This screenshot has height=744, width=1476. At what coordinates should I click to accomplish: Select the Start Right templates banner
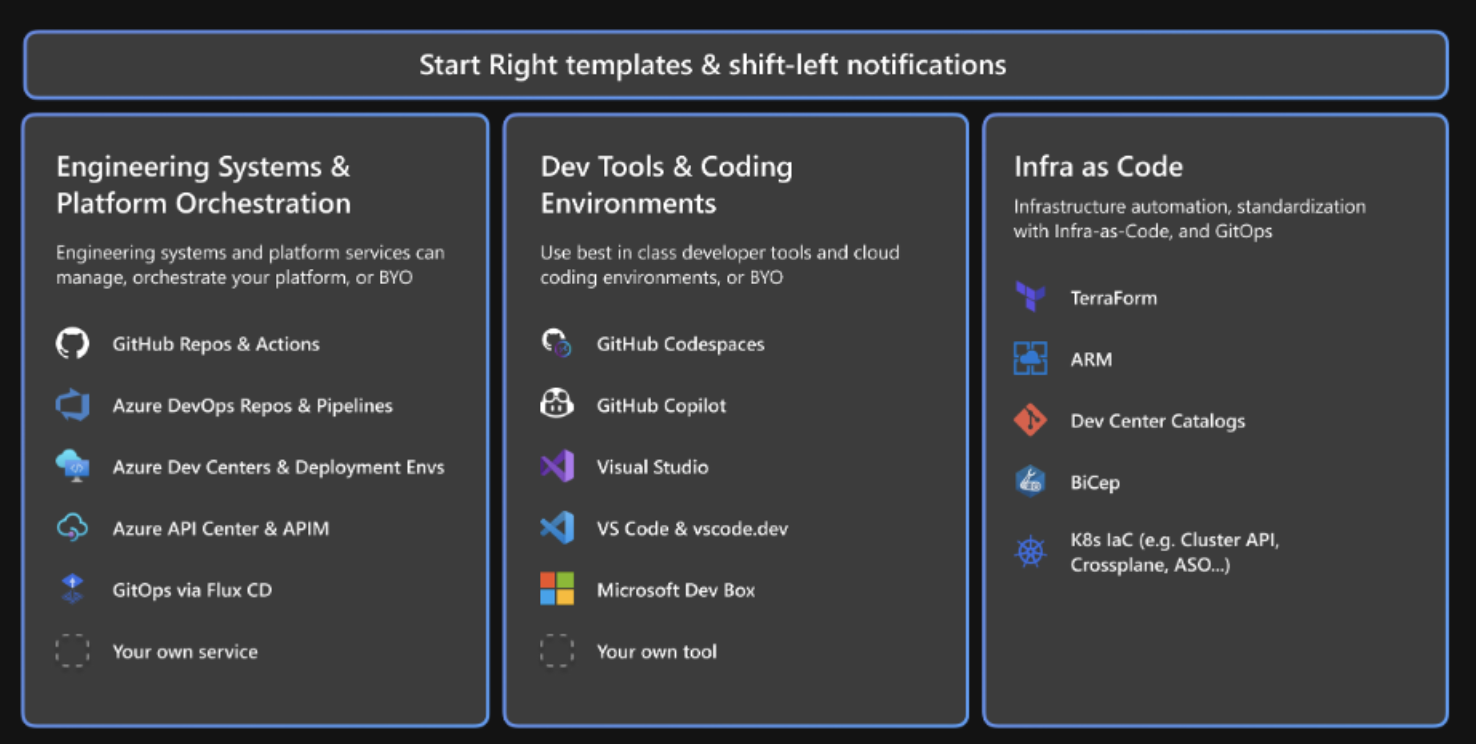[736, 65]
